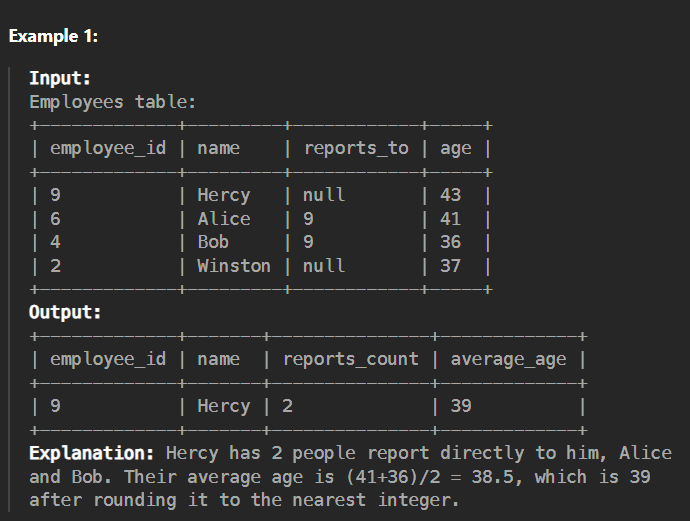Viewport: 690px width, 521px height.
Task: Click employee_id 6 in Alice's row
Action: click(55, 219)
